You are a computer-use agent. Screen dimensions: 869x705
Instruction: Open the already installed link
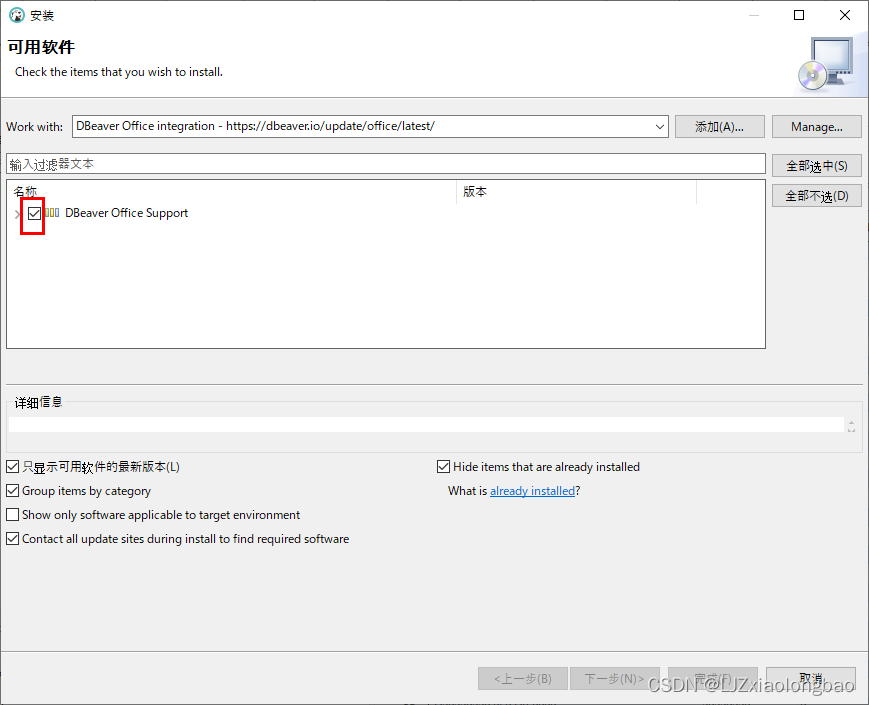pos(532,491)
